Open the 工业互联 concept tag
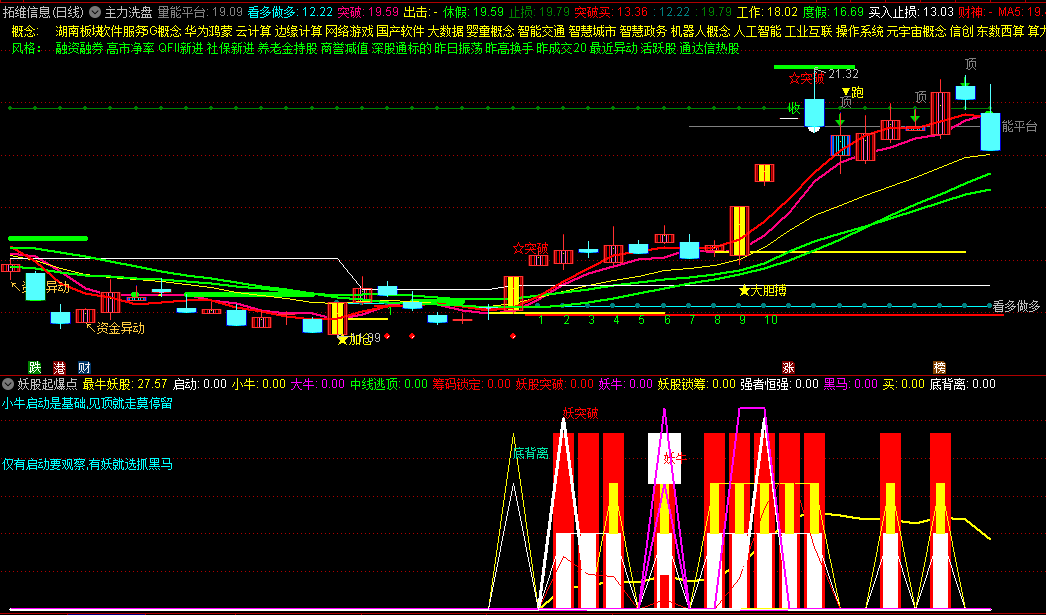1046x615 pixels. 809,31
